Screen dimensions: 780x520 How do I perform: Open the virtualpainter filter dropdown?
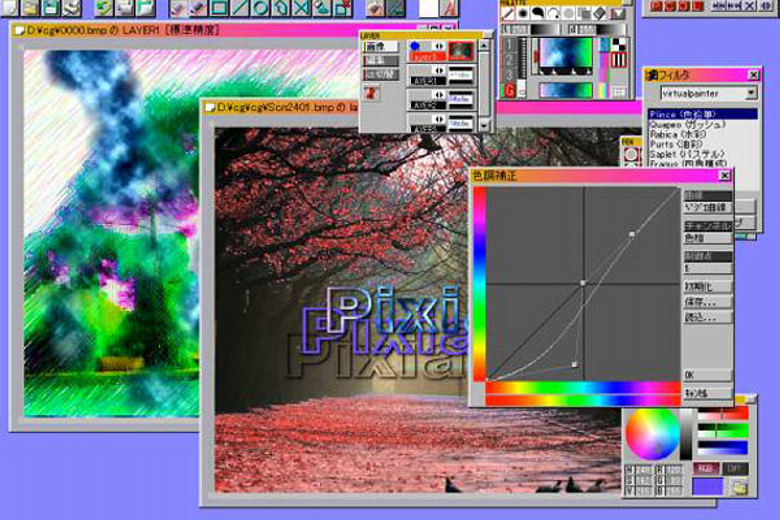coord(751,93)
